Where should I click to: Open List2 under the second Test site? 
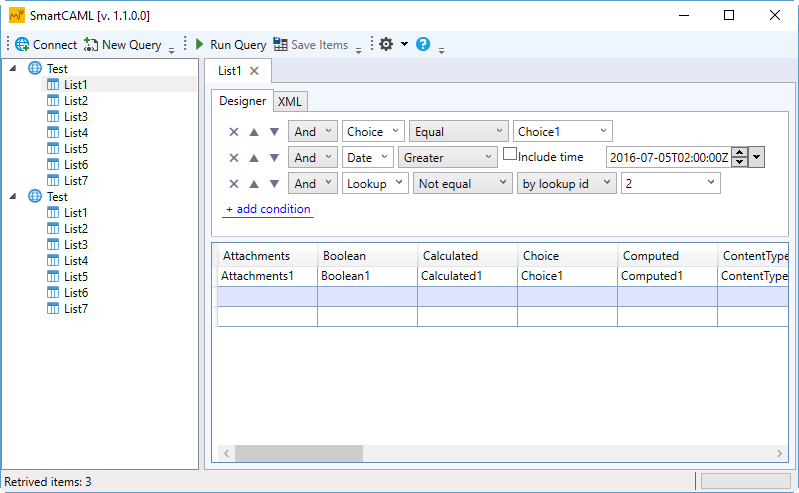pyautogui.click(x=75, y=228)
